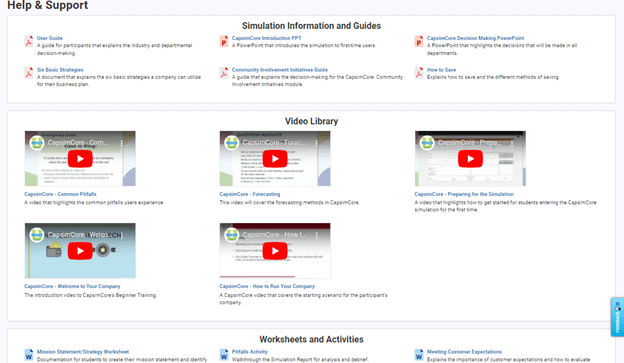Click the CapsimCore Introduction PPT PowerPoint icon

[x=224, y=41]
